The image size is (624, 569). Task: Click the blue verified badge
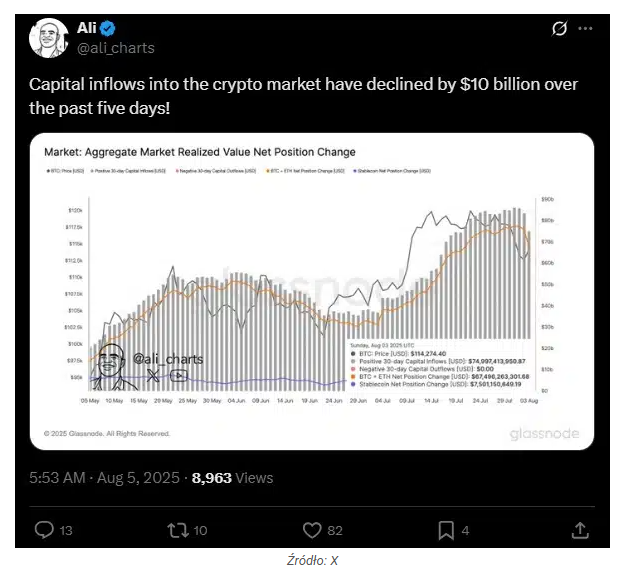point(107,28)
